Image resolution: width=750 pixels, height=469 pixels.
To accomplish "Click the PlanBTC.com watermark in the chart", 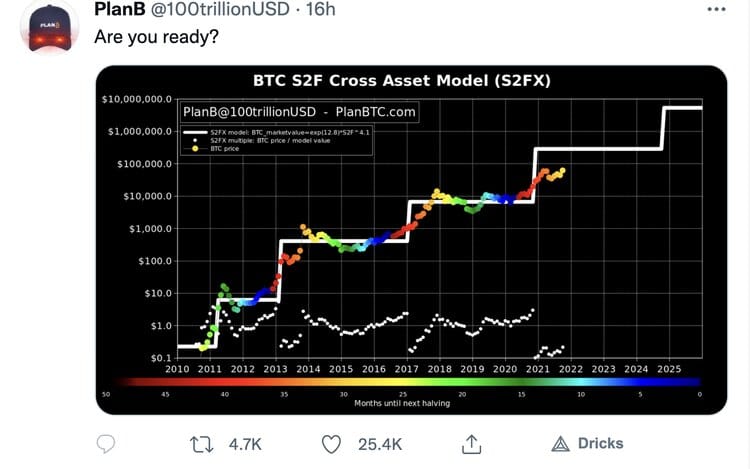I will coord(375,112).
